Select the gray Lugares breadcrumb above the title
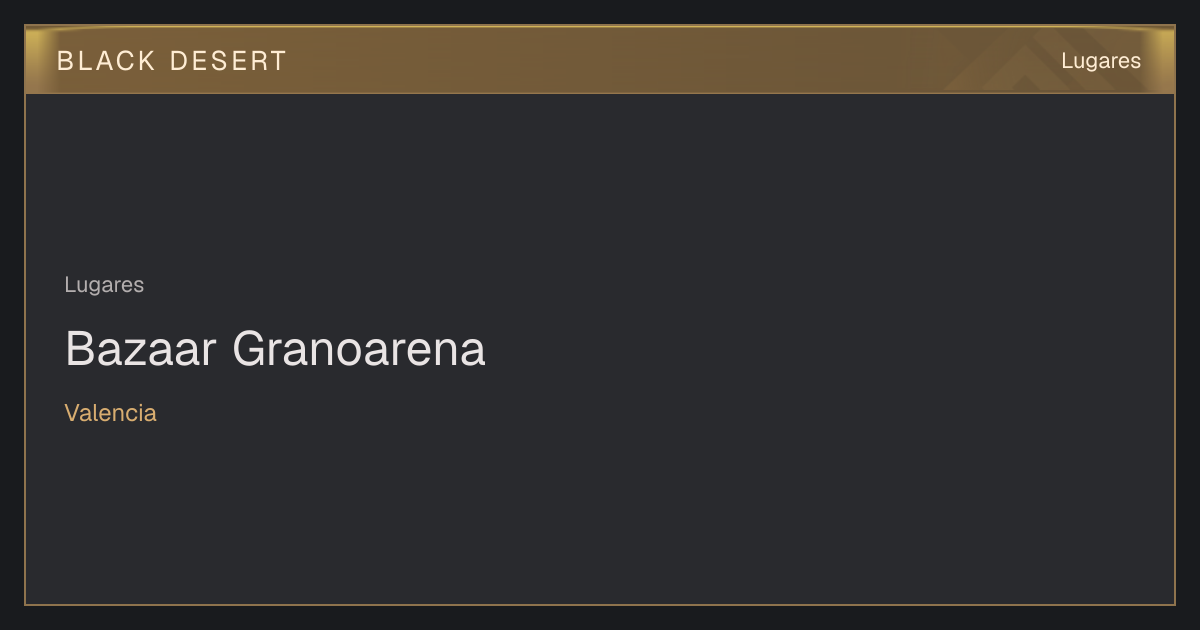The image size is (1200, 630). [104, 285]
